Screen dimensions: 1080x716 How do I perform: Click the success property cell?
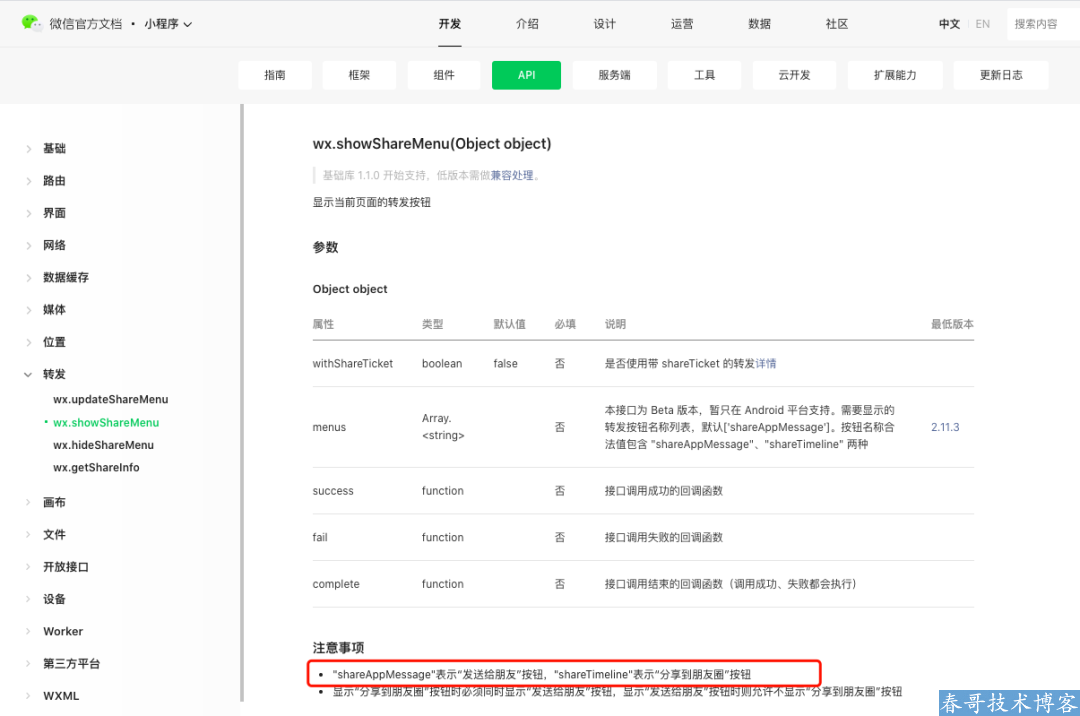[x=333, y=491]
